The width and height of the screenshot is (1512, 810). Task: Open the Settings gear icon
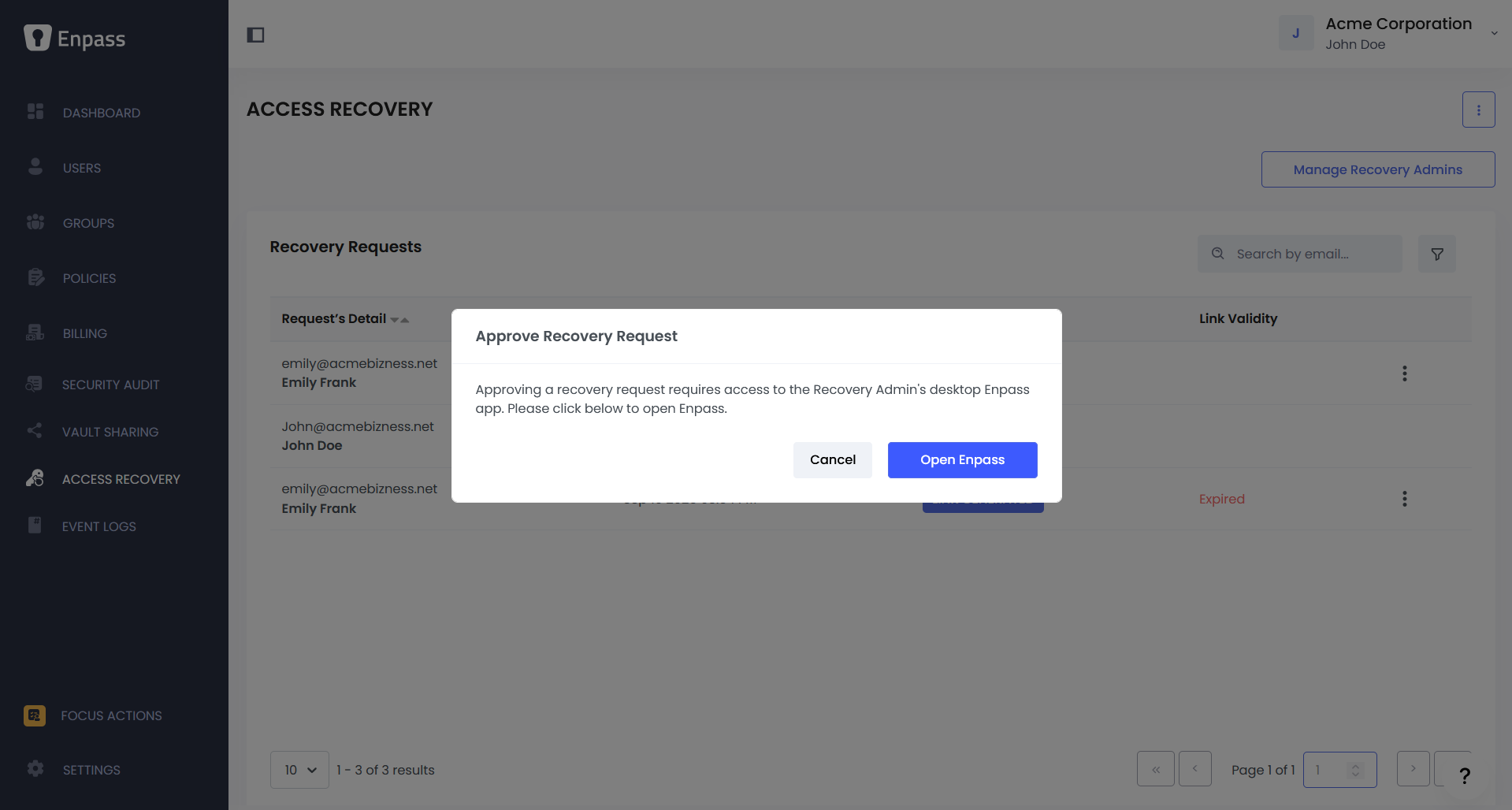coord(35,769)
